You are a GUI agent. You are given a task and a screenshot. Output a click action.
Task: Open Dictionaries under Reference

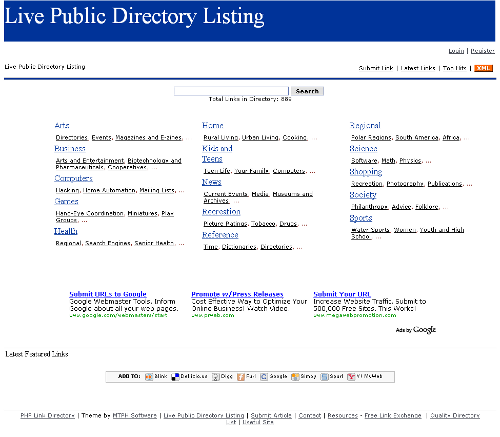pyautogui.click(x=239, y=247)
